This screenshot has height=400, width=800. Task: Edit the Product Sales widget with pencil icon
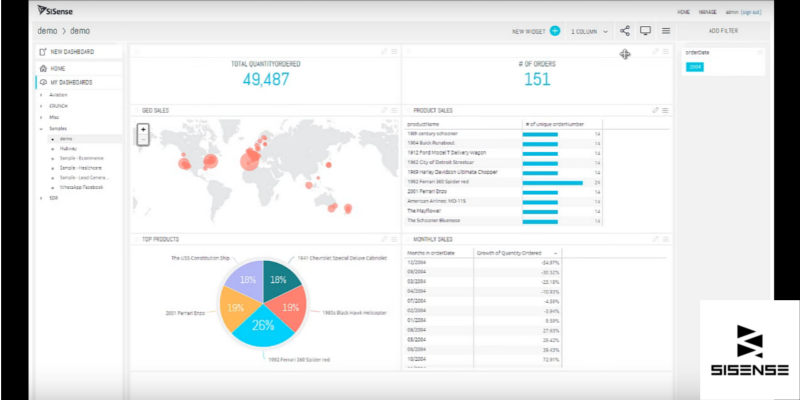[656, 110]
